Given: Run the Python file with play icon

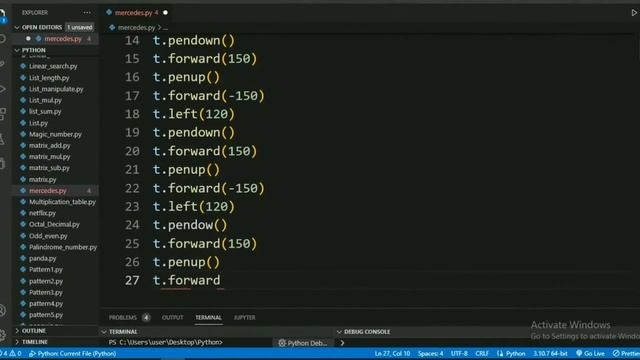Looking at the screenshot, I should (634, 13).
